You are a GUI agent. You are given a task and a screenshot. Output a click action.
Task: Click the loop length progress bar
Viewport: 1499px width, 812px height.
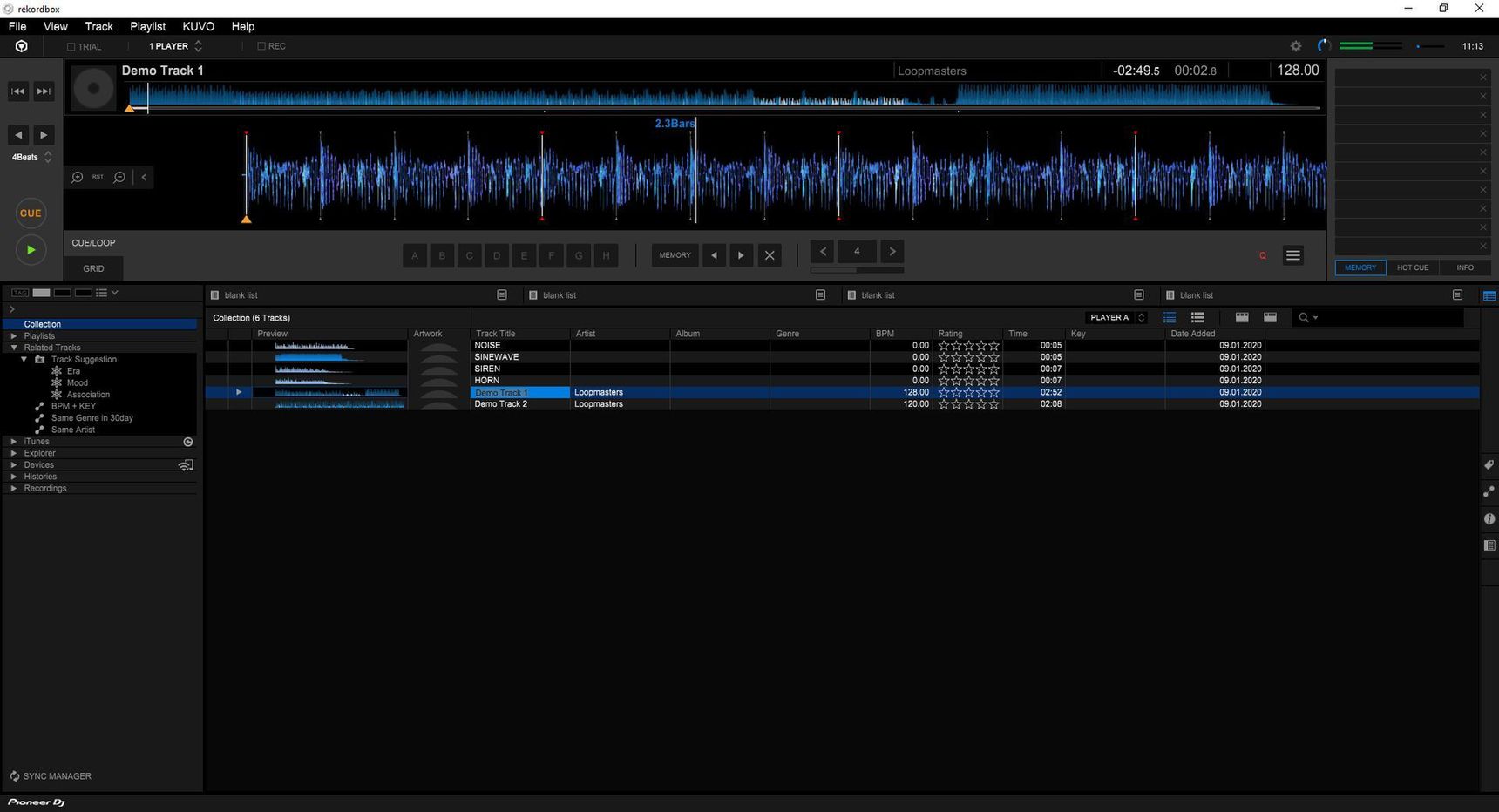(857, 270)
